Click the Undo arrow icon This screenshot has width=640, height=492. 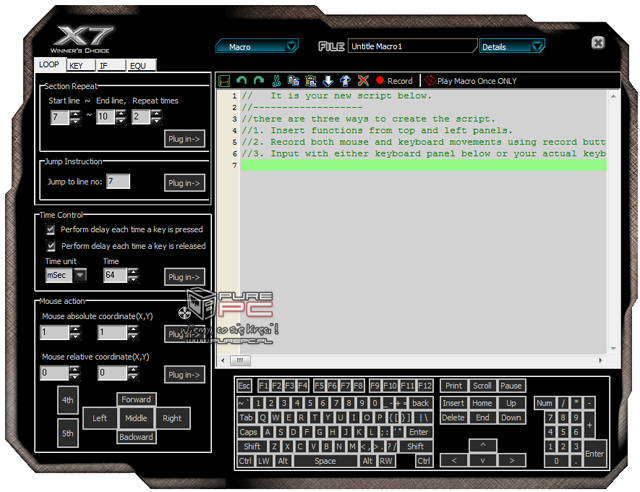(x=241, y=81)
